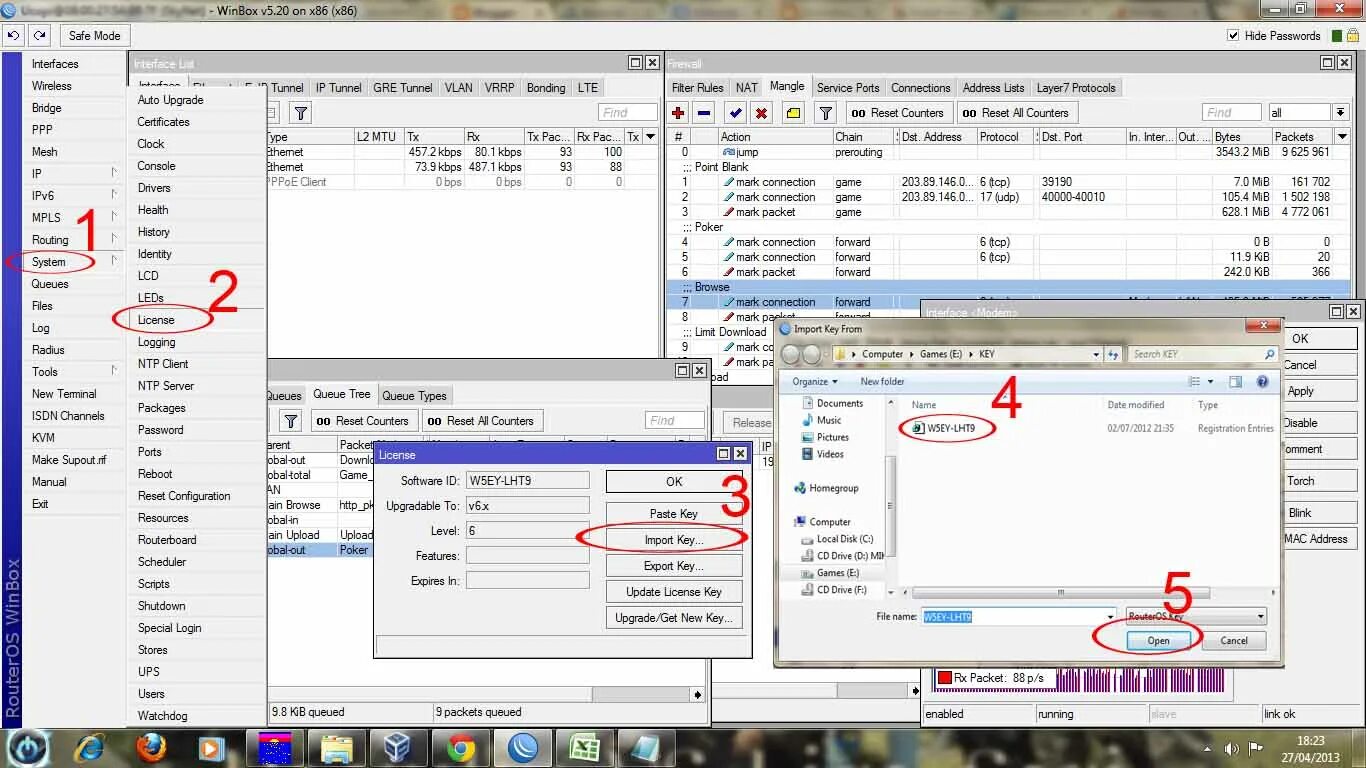Viewport: 1366px width, 768px height.
Task: Click the red X Disable icon in Firewall
Action: (x=761, y=113)
